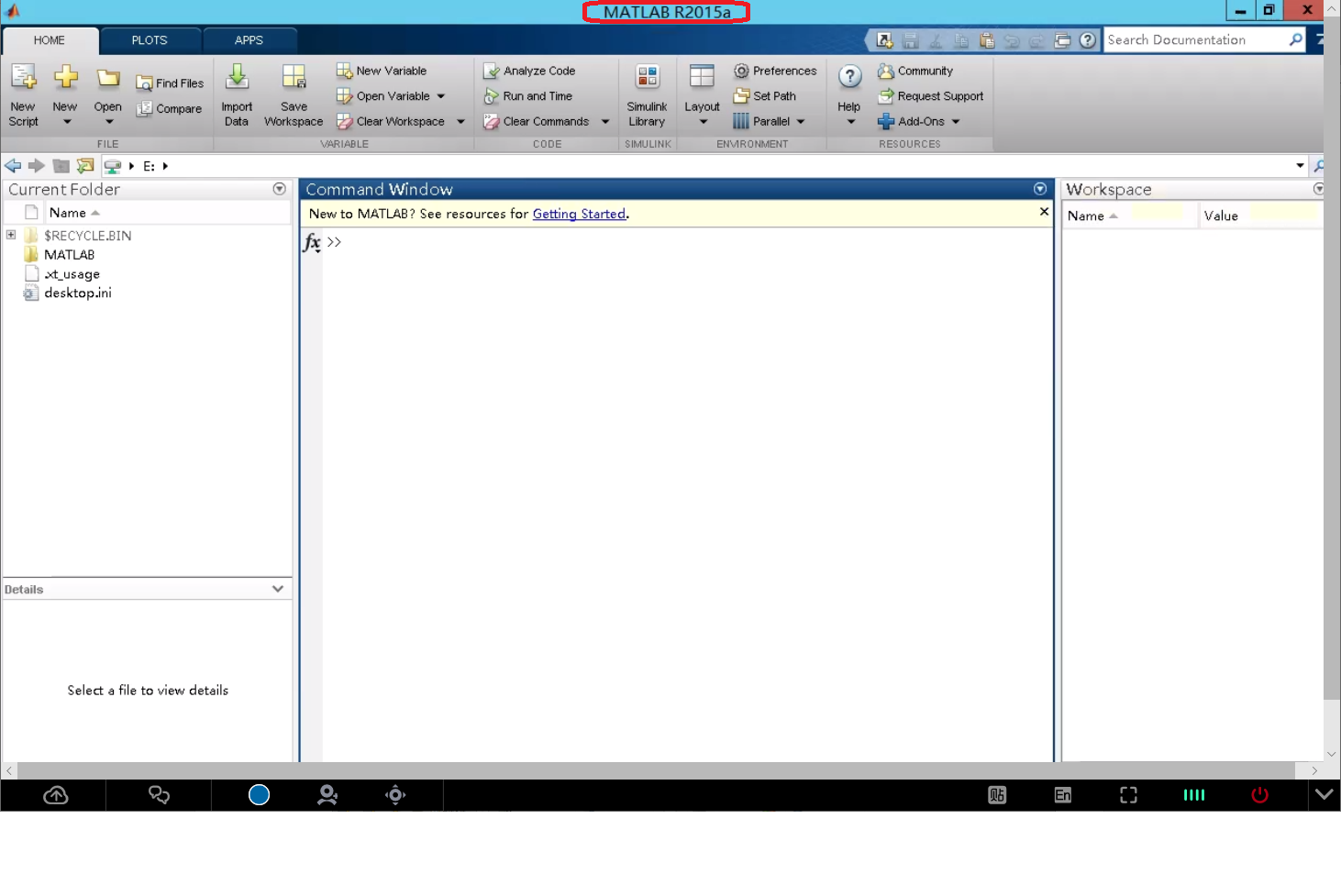Open the address bar path dropdown arrow
Viewport: 1341px width, 896px height.
pyautogui.click(x=1300, y=166)
